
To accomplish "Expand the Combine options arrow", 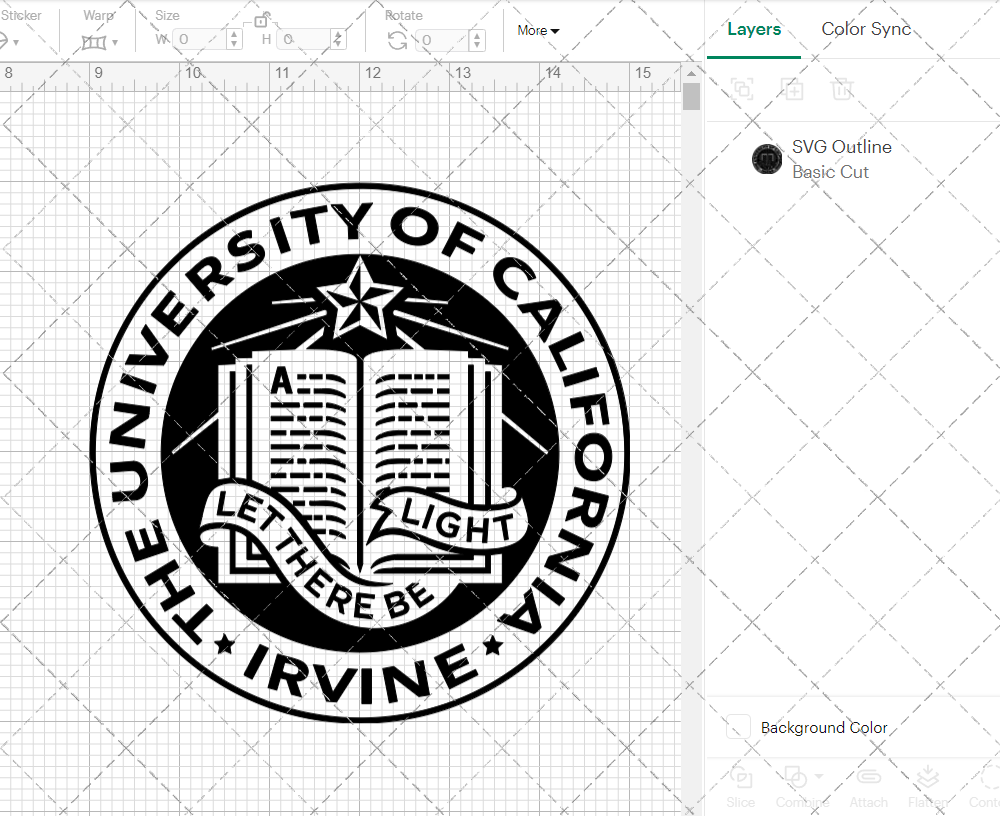I will click(818, 775).
